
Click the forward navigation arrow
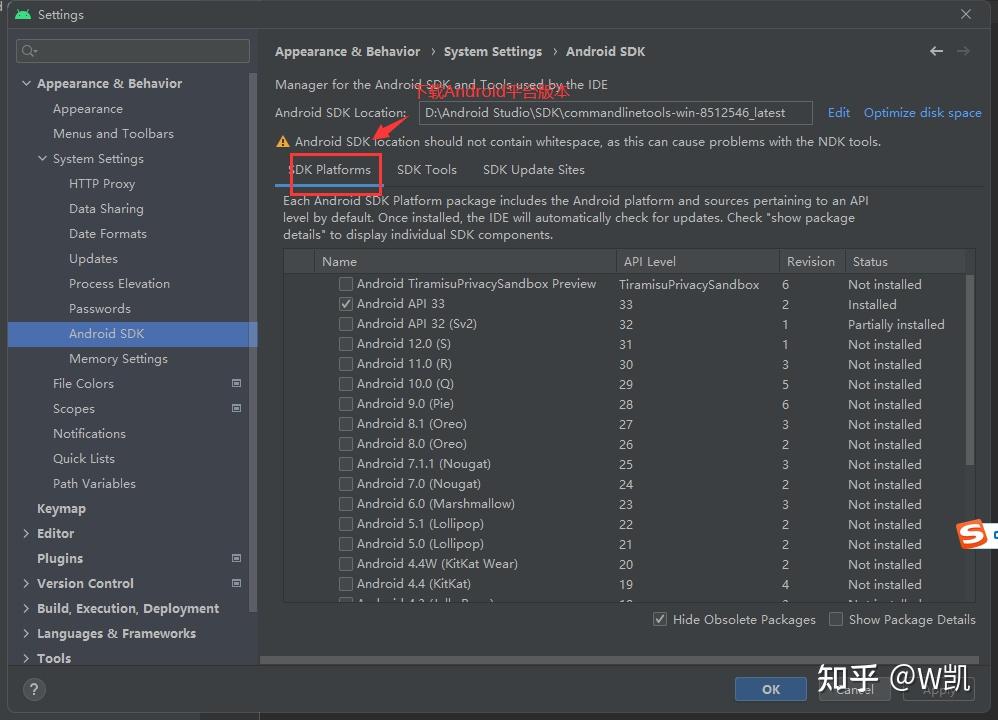[x=963, y=50]
